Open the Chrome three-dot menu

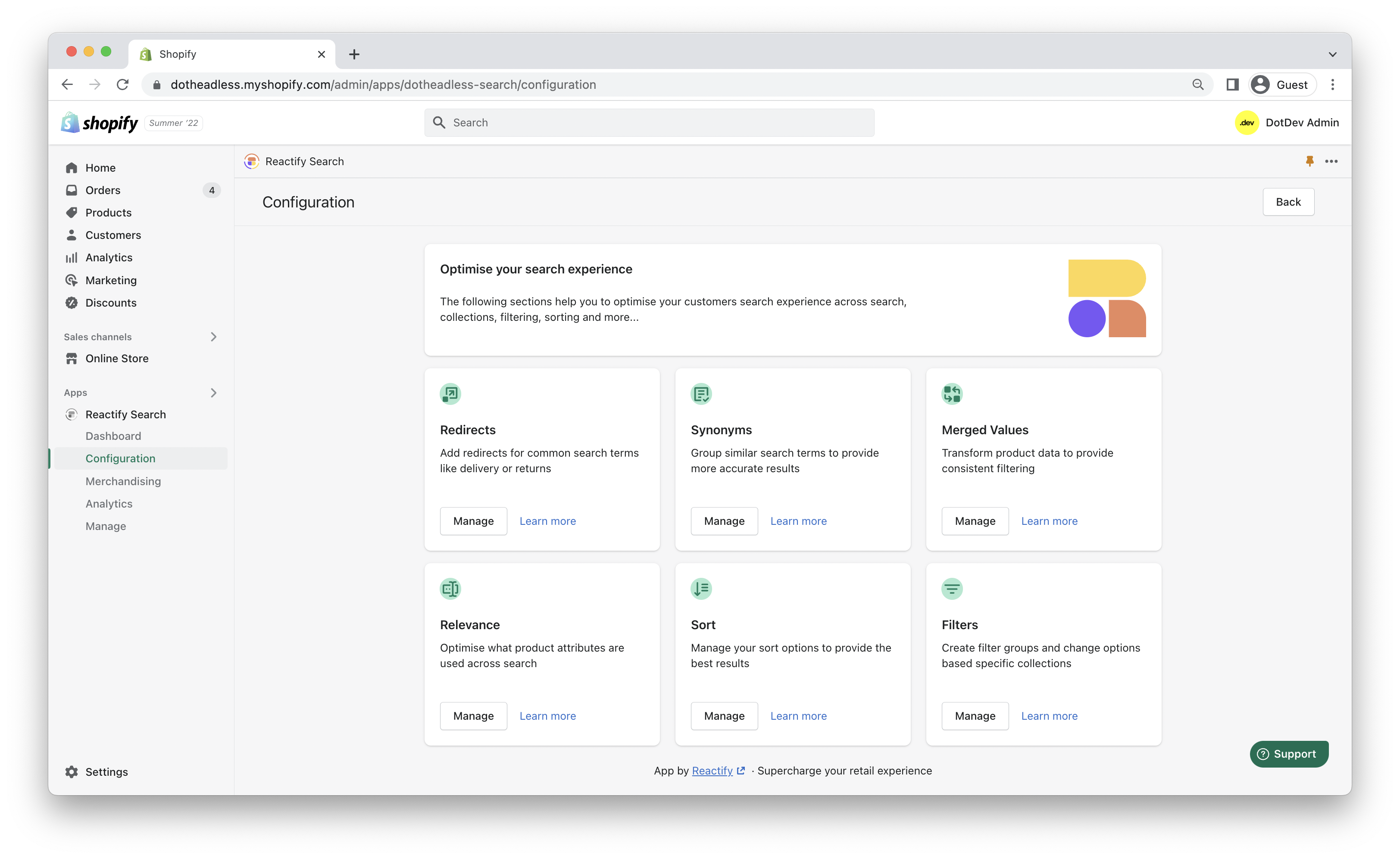tap(1332, 85)
